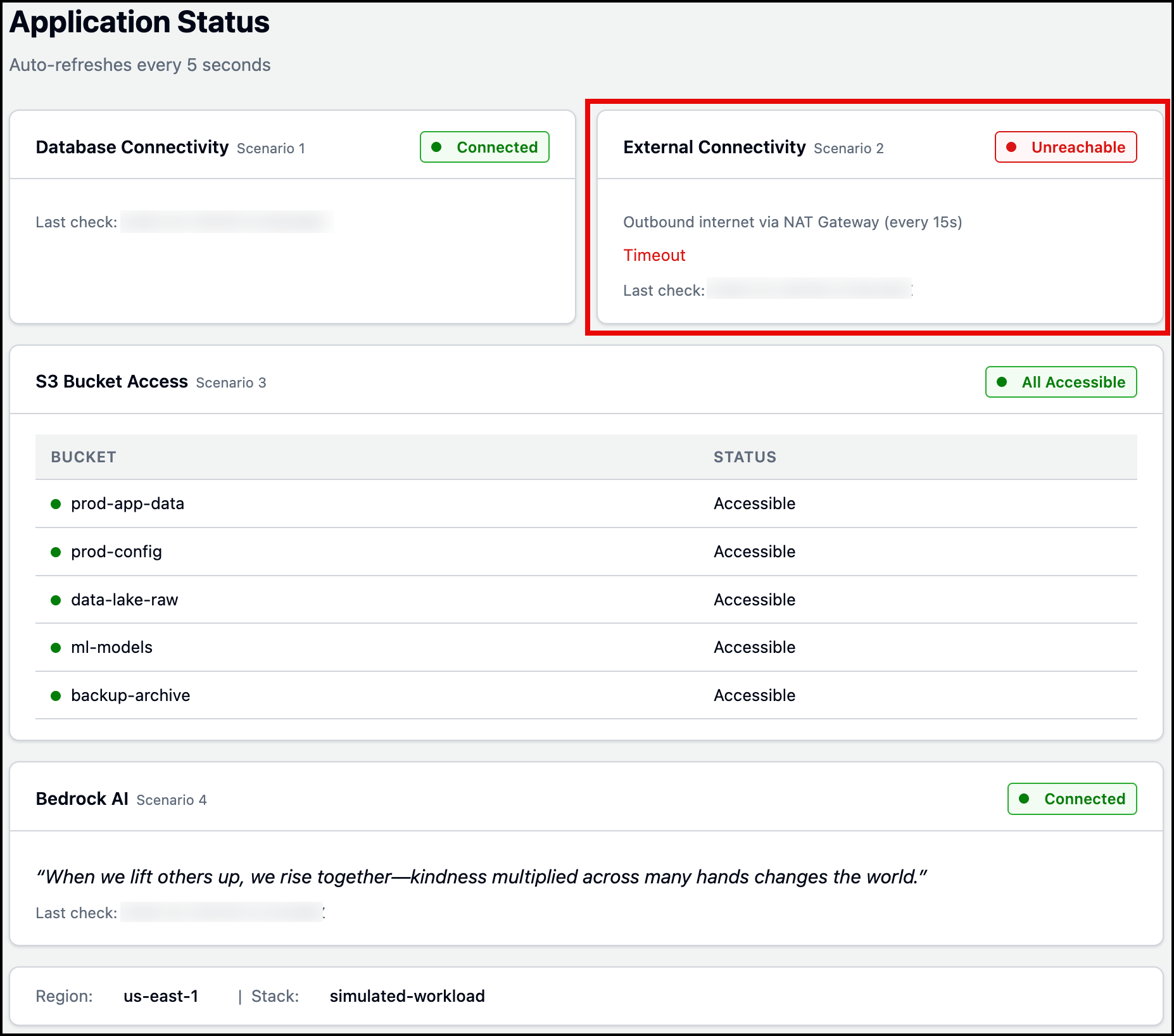Click the Stack: label in footer

click(275, 996)
